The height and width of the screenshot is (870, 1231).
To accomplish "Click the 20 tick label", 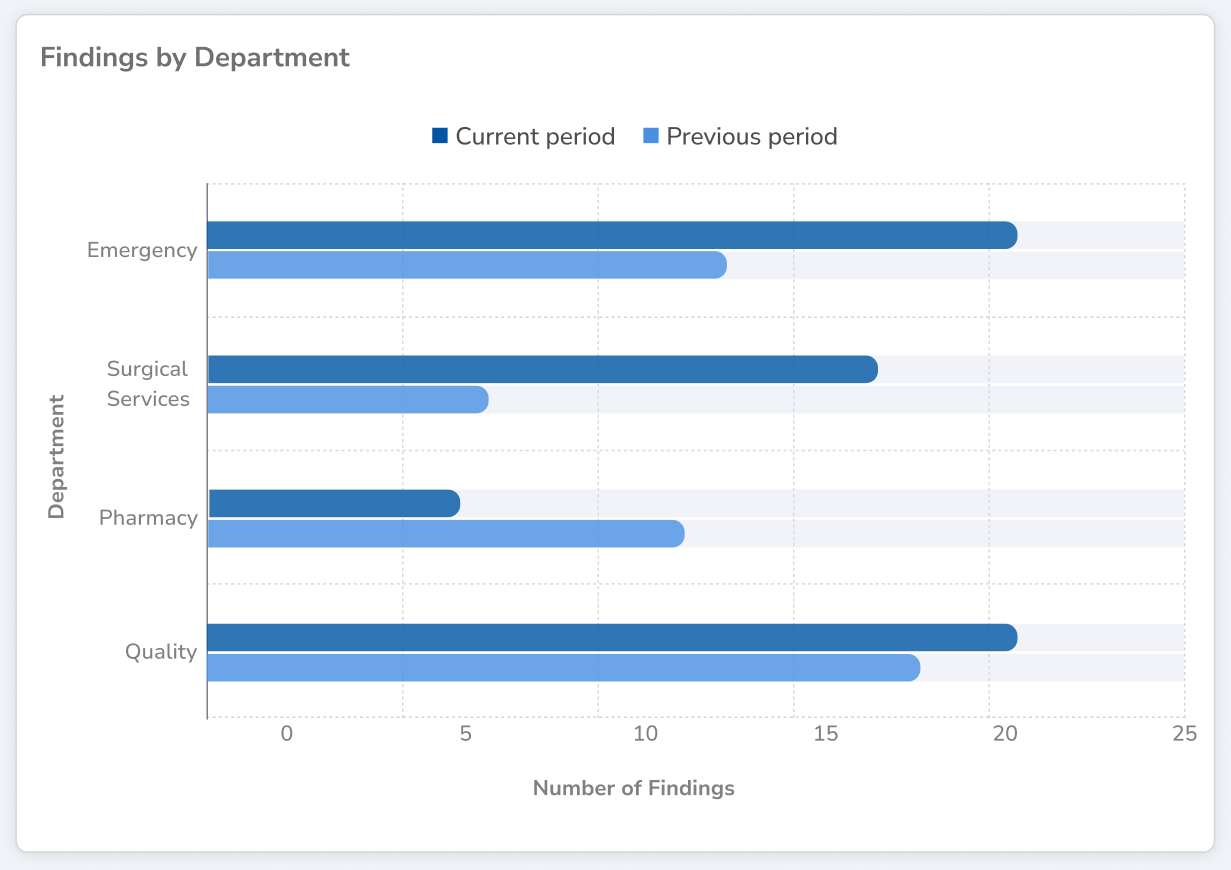I will (1005, 734).
